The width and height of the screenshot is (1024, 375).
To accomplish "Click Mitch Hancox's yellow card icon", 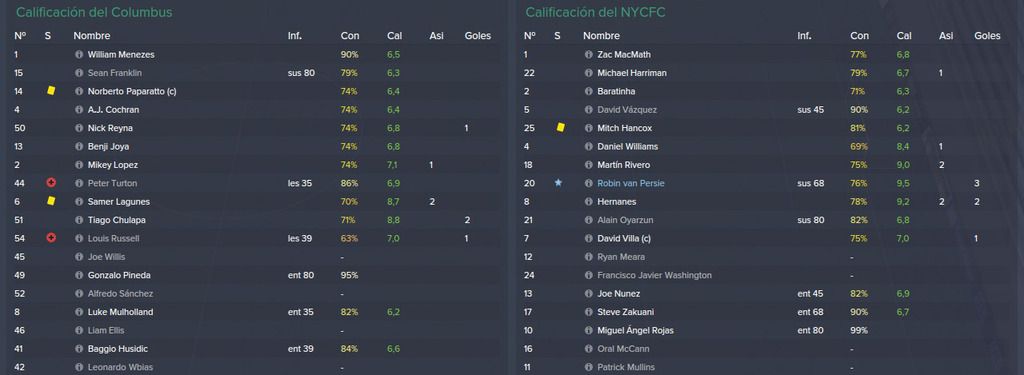I will (560, 128).
